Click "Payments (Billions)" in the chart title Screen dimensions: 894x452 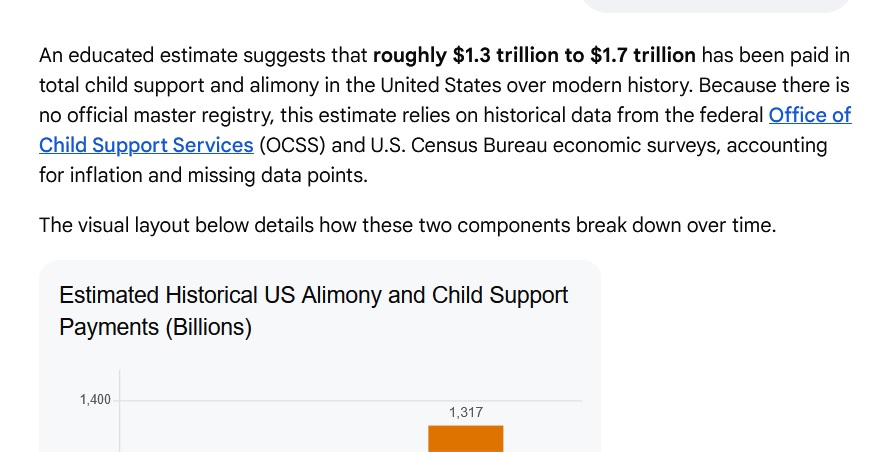155,327
